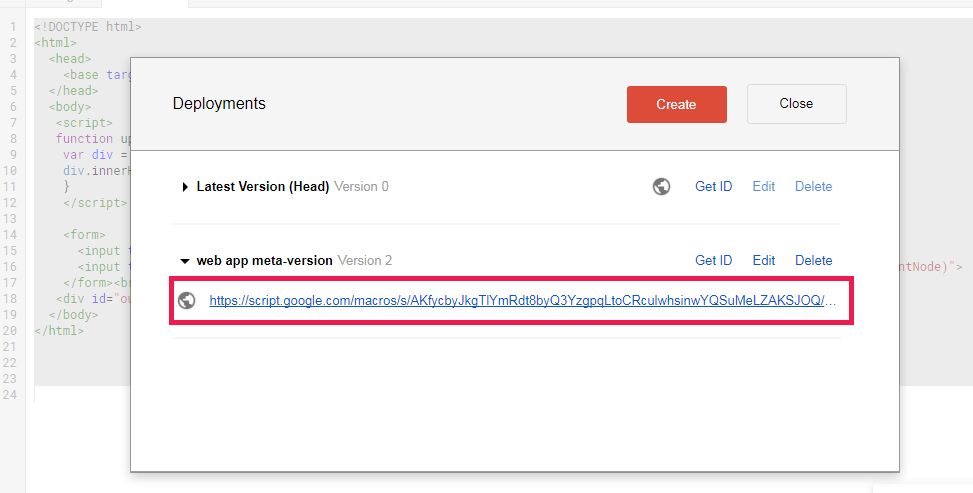Delete the Latest Version (Head) deployment
973x493 pixels.
814,186
